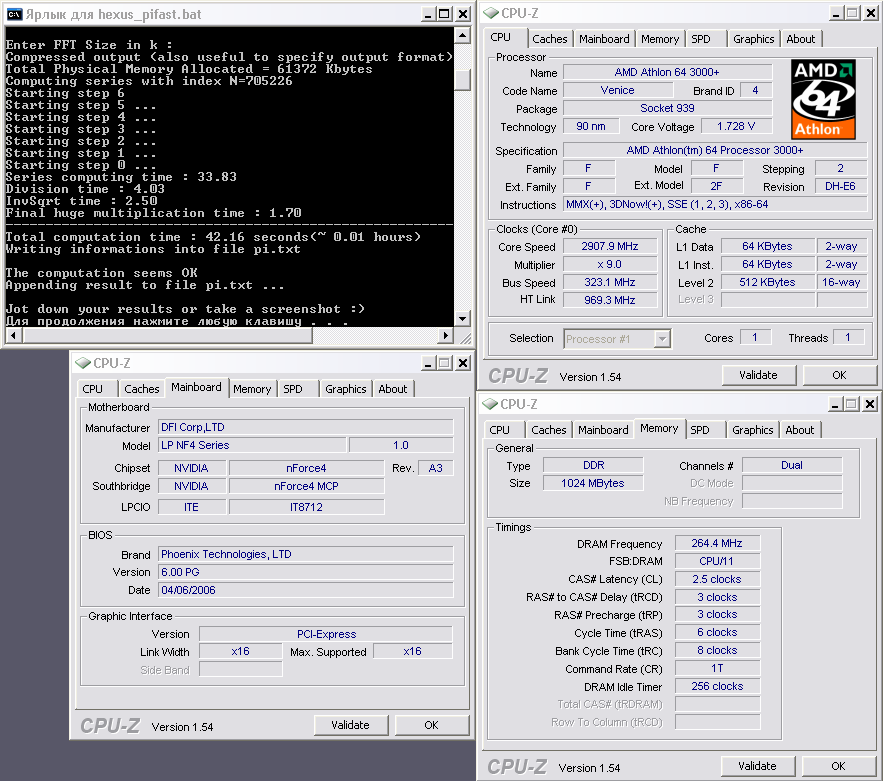This screenshot has height=781, width=883.
Task: Click the Bus Speed value 323.1 MHz
Action: 610,283
